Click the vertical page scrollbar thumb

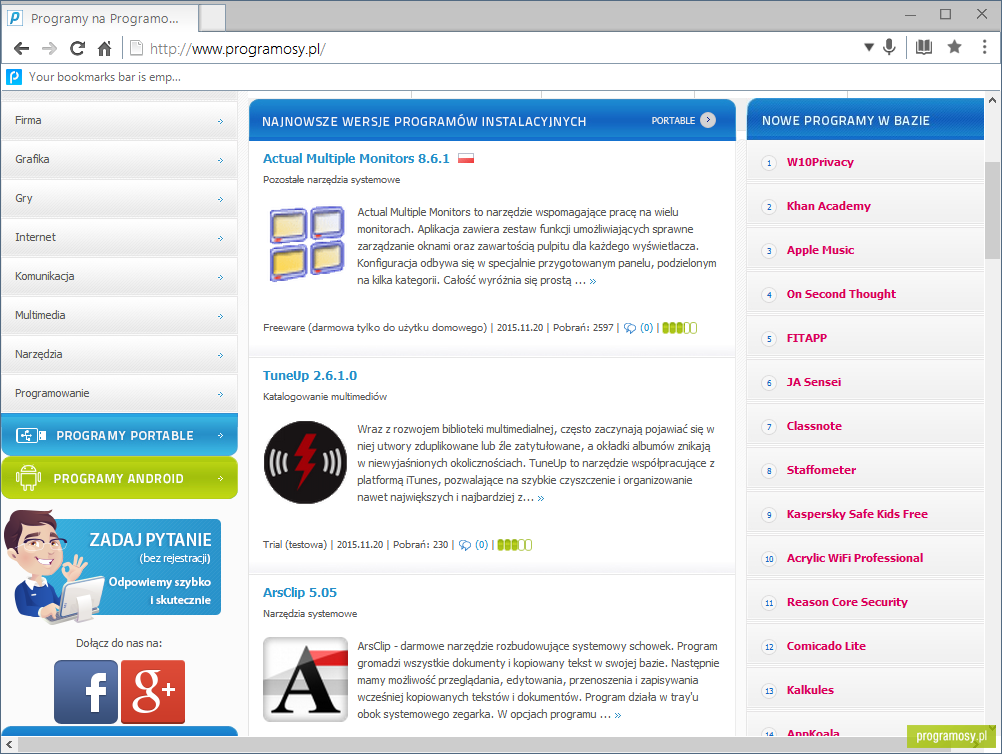click(x=992, y=210)
